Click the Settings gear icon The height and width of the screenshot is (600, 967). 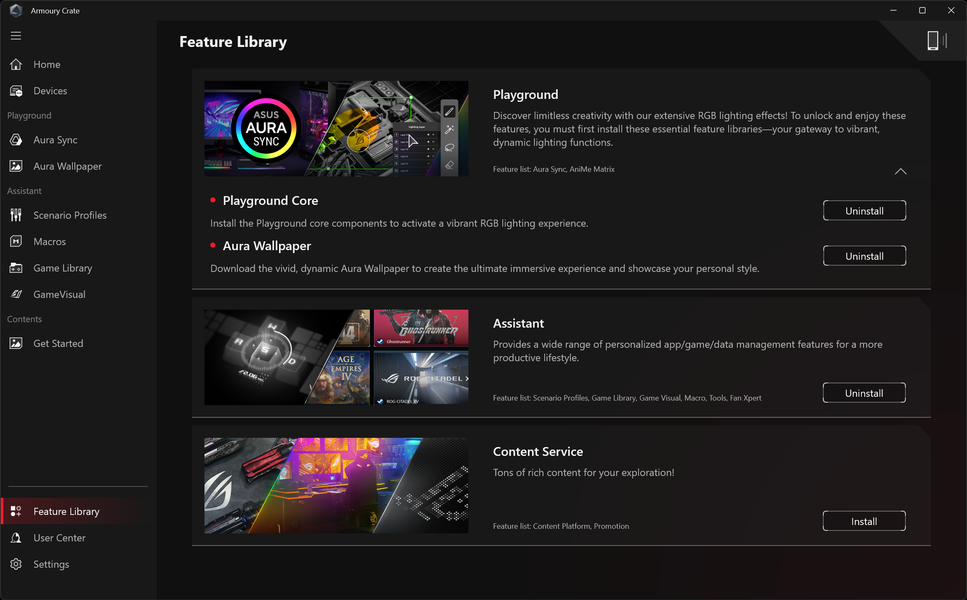tap(16, 564)
